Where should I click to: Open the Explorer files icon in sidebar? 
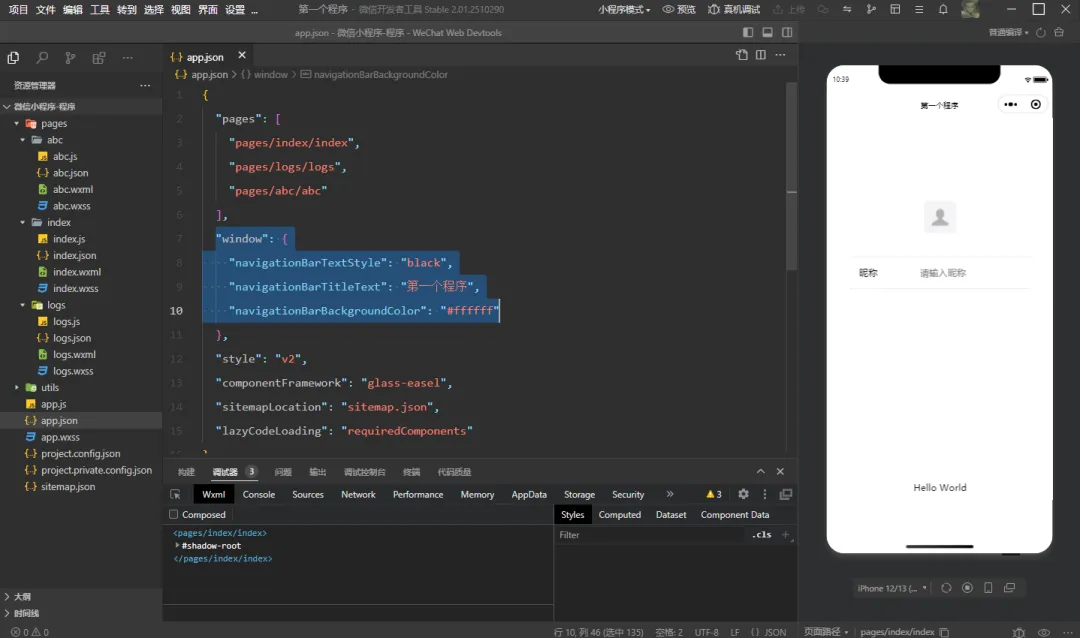pos(13,58)
